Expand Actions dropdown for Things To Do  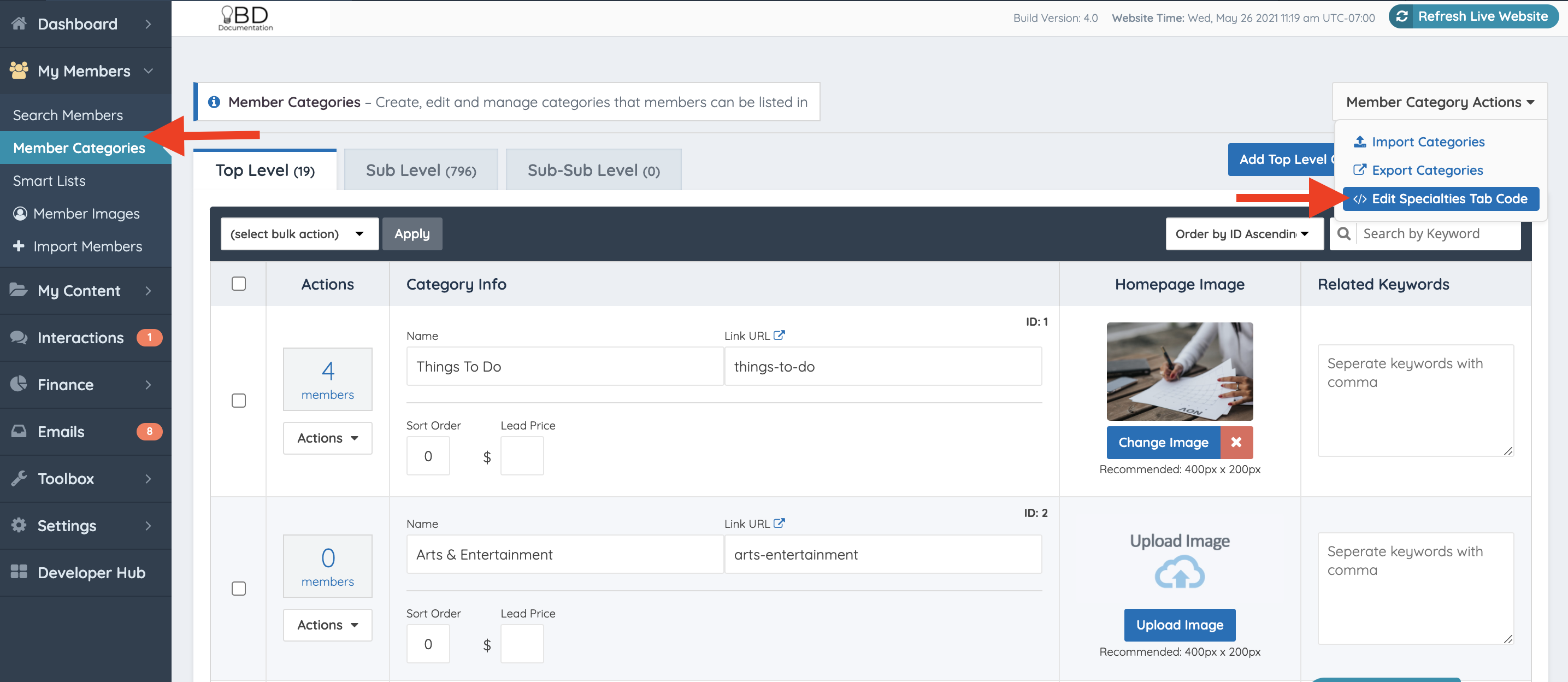pyautogui.click(x=327, y=438)
